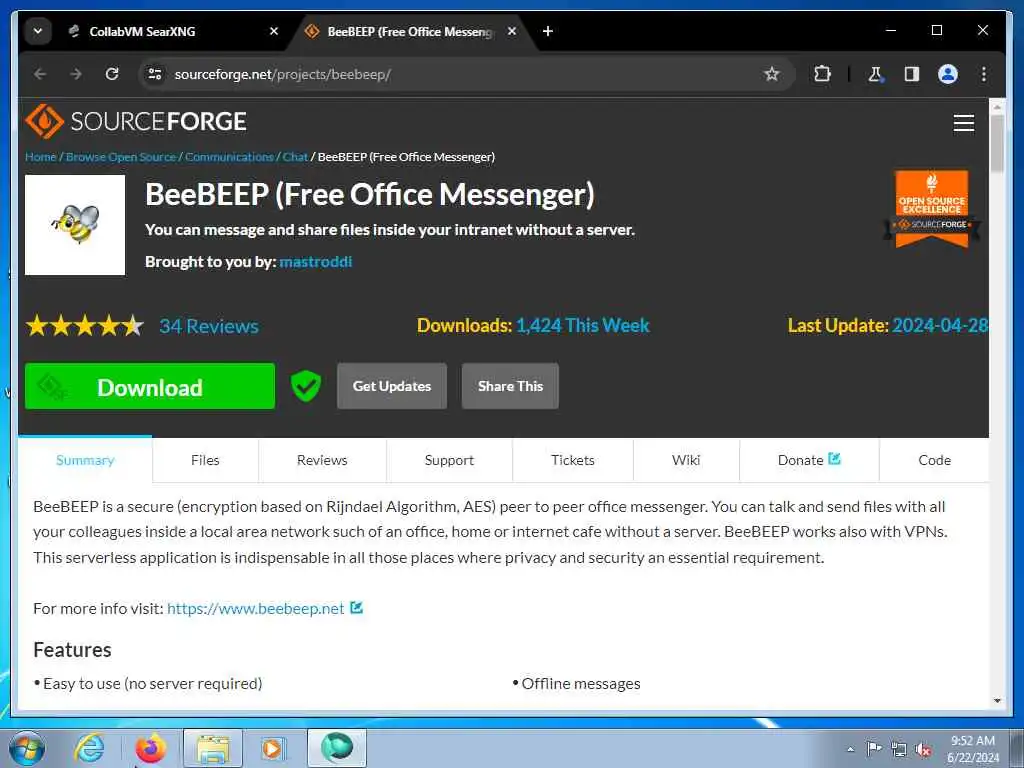Launch Firefox from the taskbar

point(150,748)
